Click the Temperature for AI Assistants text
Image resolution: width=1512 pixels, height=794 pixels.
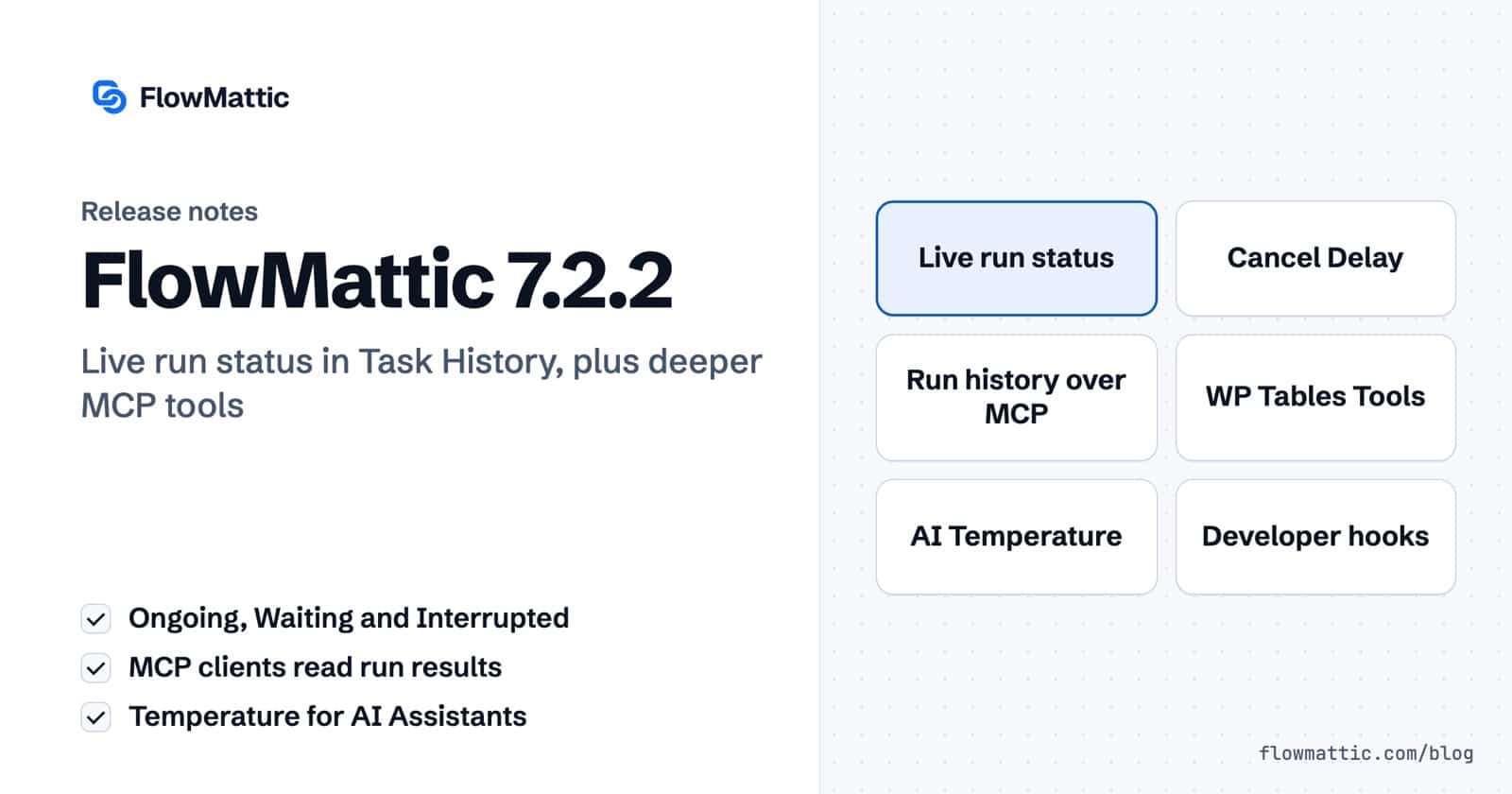click(327, 716)
